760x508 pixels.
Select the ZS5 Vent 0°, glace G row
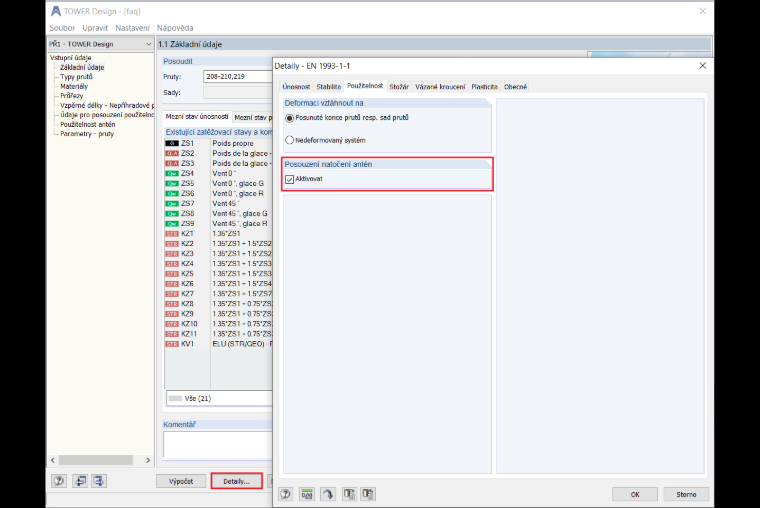click(219, 184)
